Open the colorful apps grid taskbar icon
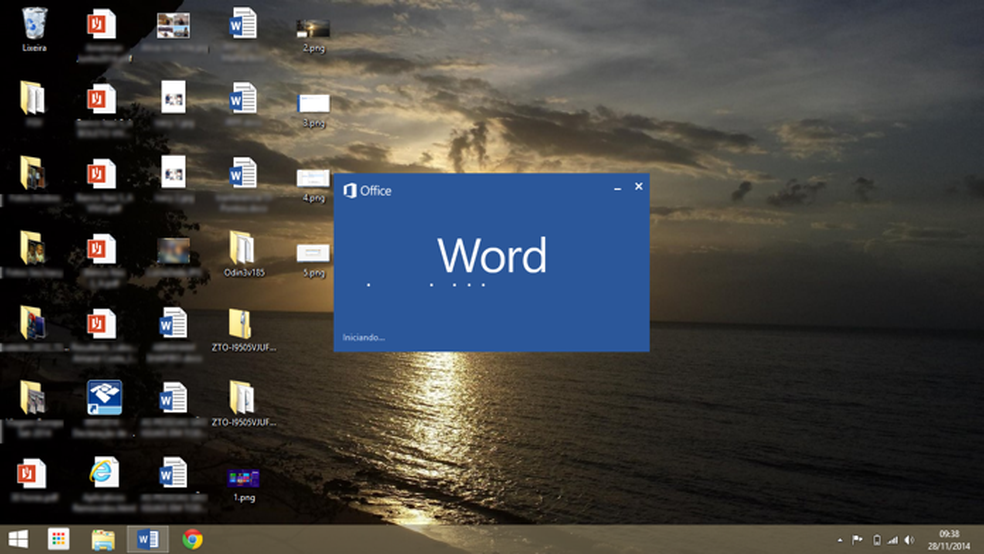Screen dimensions: 984x554 click(59, 540)
